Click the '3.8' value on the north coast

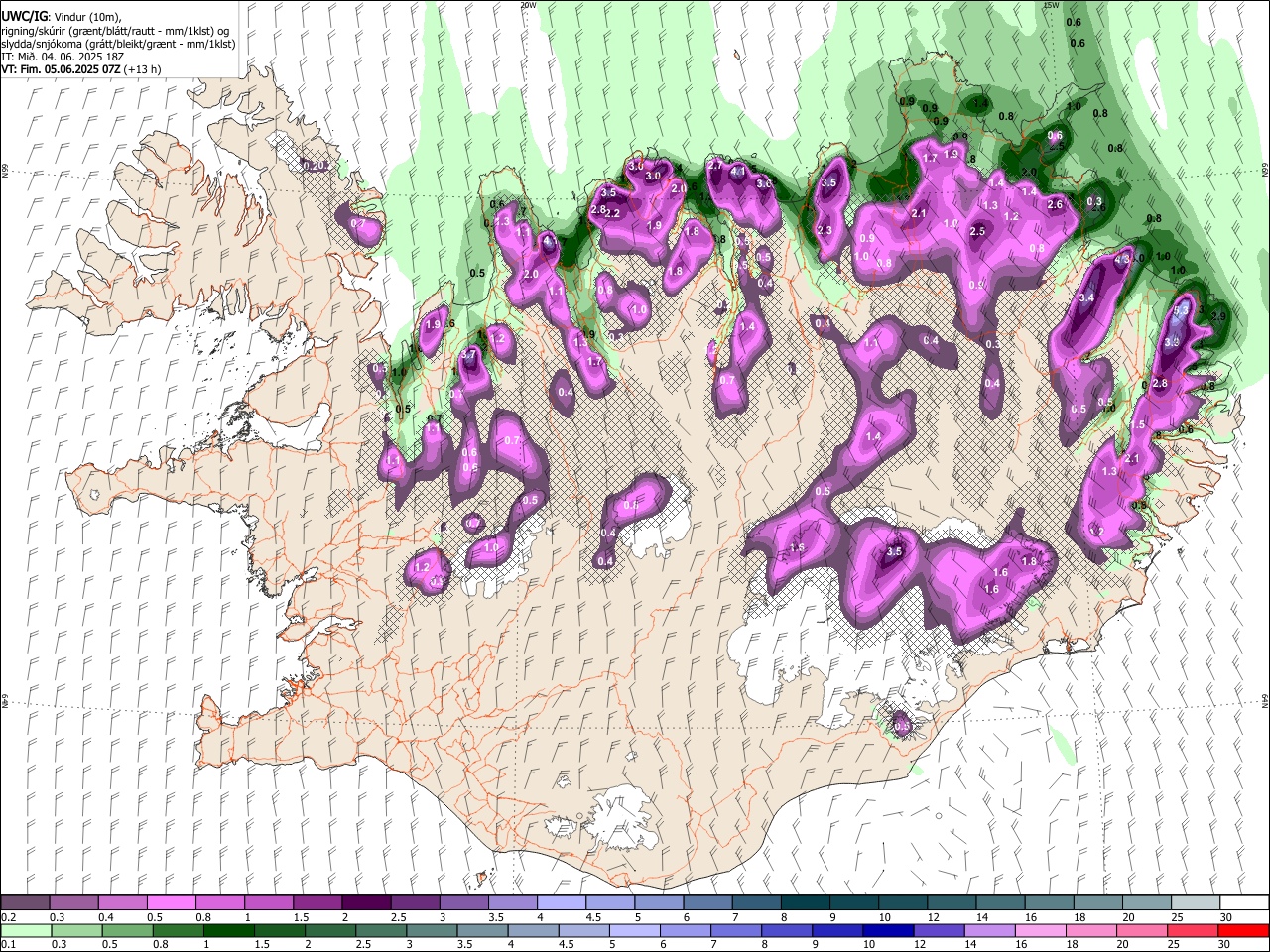pos(764,183)
